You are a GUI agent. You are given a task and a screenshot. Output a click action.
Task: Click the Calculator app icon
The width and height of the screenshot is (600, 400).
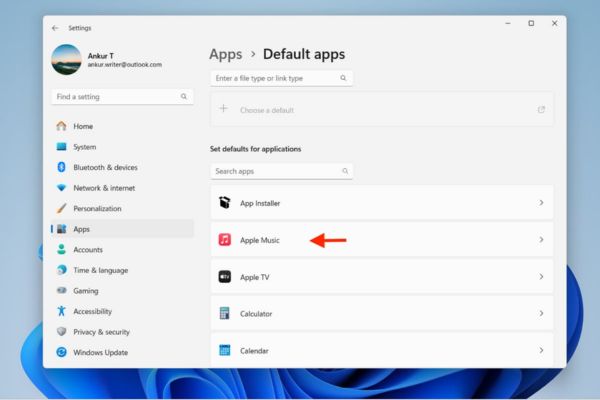(x=225, y=314)
